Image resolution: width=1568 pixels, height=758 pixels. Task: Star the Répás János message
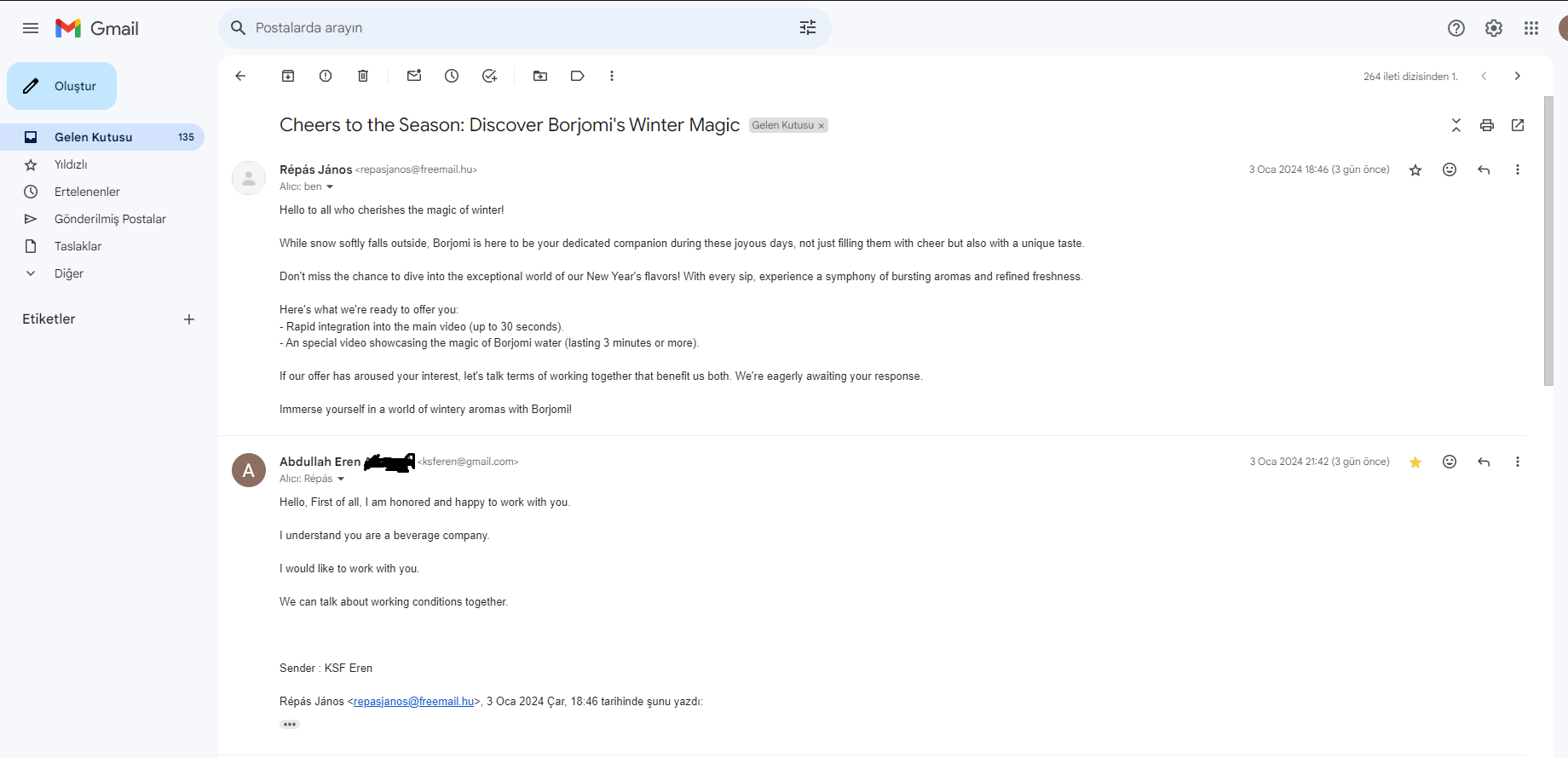[1415, 169]
